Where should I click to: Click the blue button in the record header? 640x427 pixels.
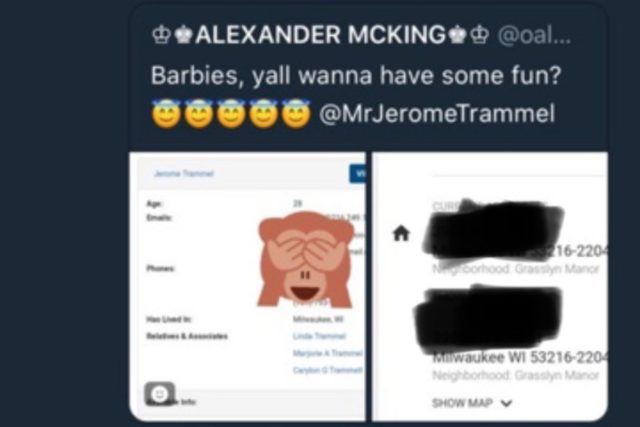(358, 173)
